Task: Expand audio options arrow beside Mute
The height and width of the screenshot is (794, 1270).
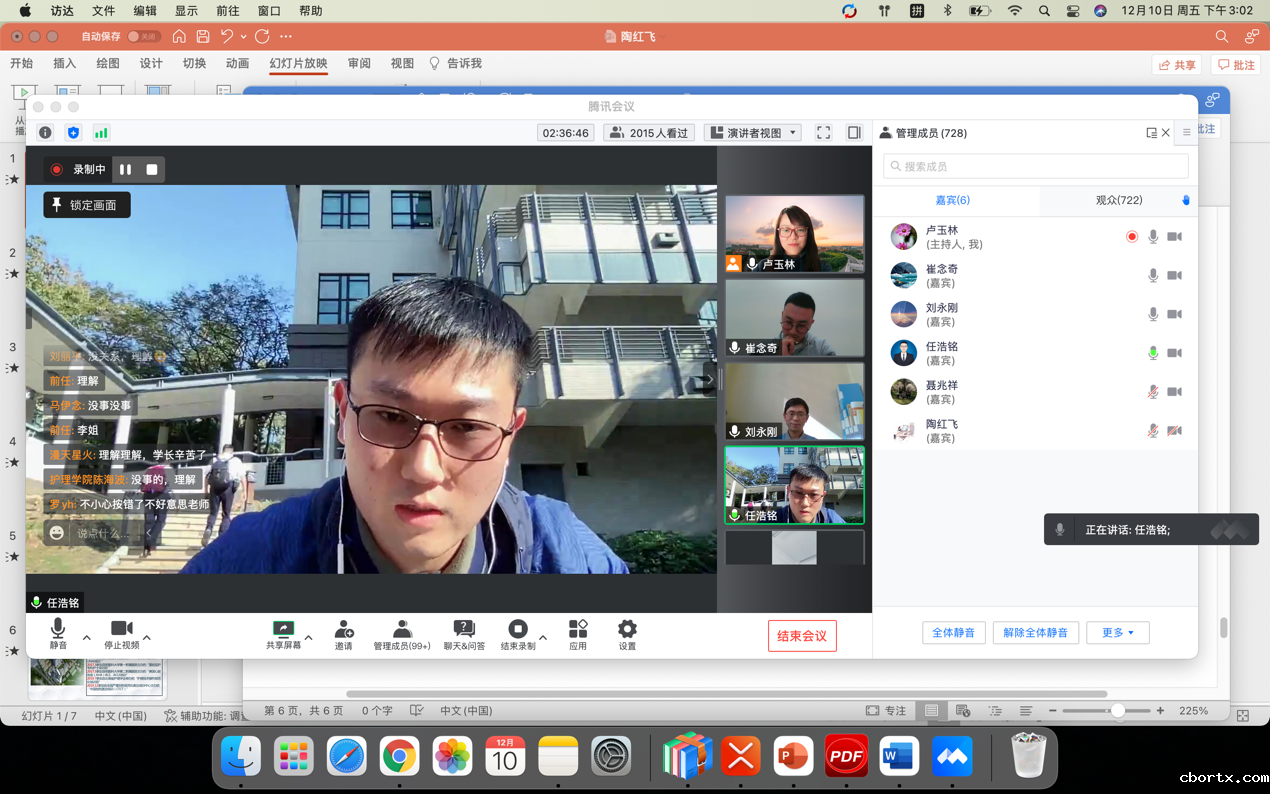Action: (86, 637)
